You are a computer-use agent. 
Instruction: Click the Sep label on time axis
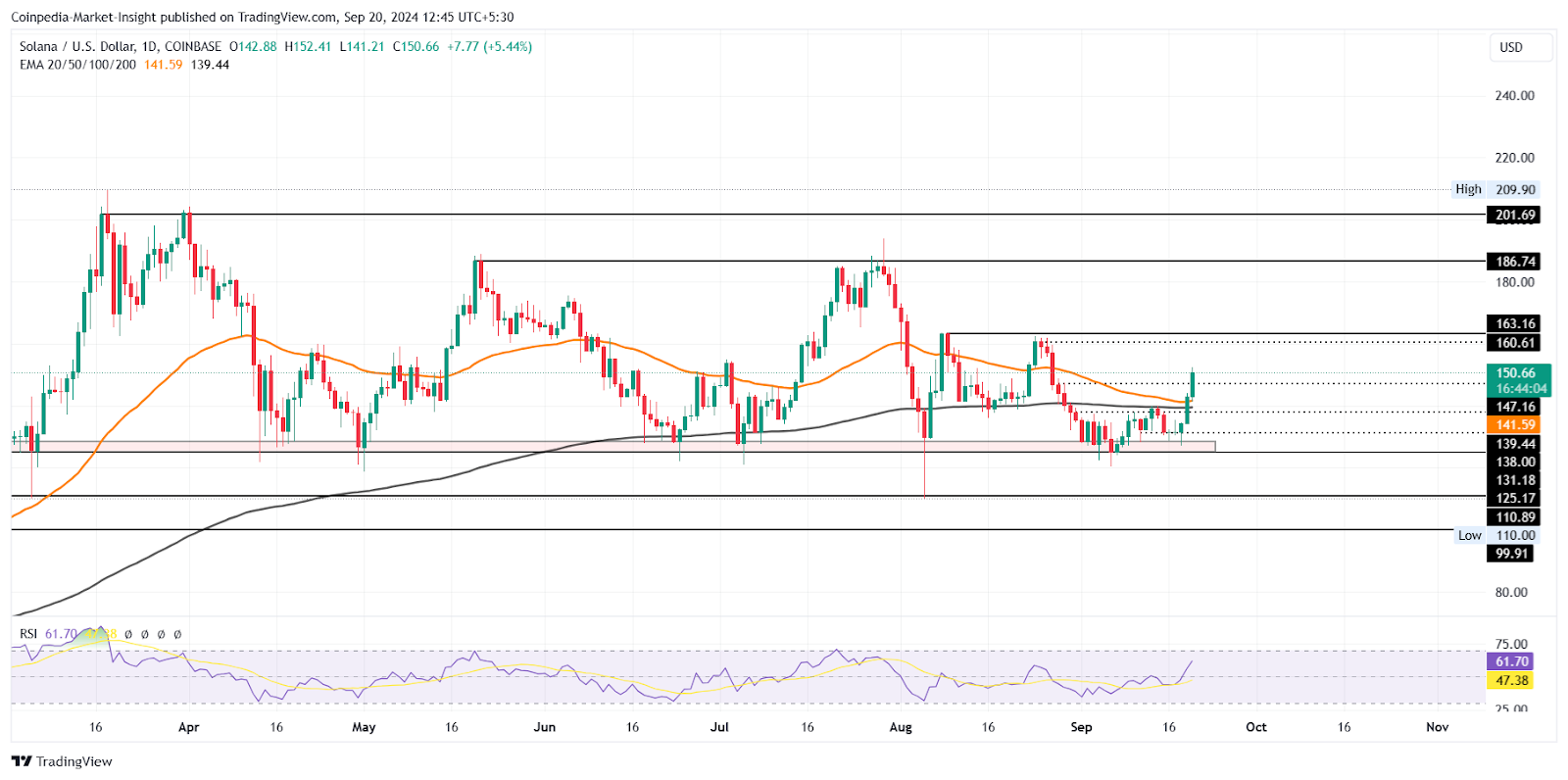tap(1081, 727)
